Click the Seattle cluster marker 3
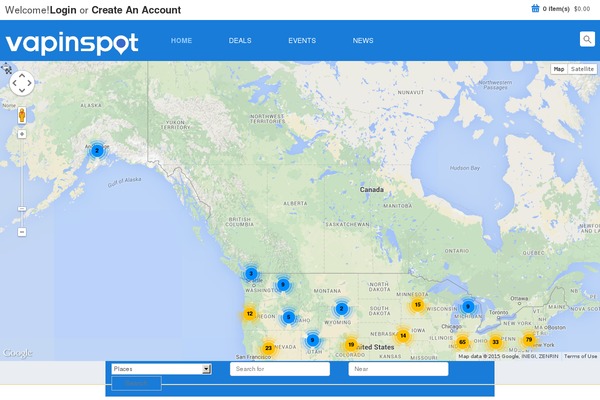 [x=251, y=274]
